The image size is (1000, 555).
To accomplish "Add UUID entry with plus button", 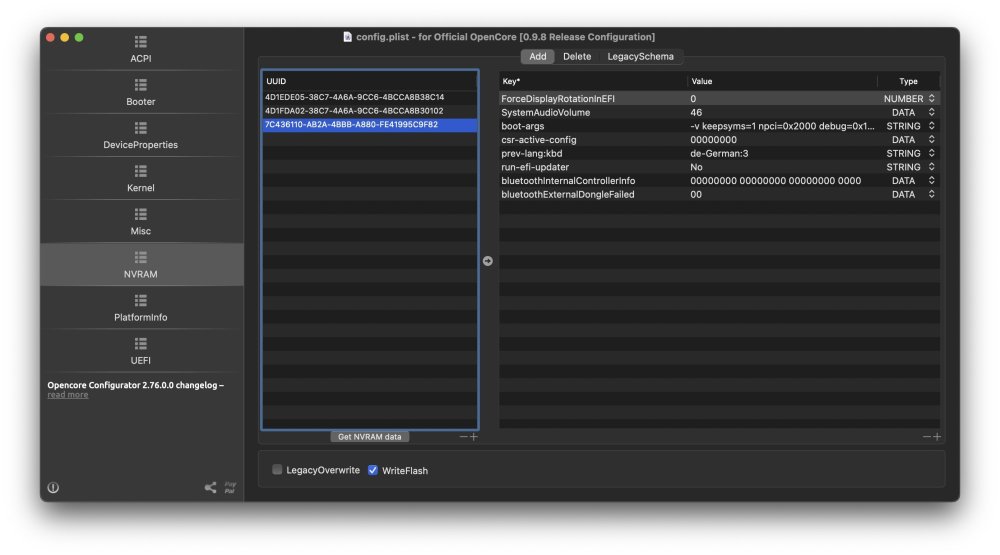I will click(x=473, y=436).
